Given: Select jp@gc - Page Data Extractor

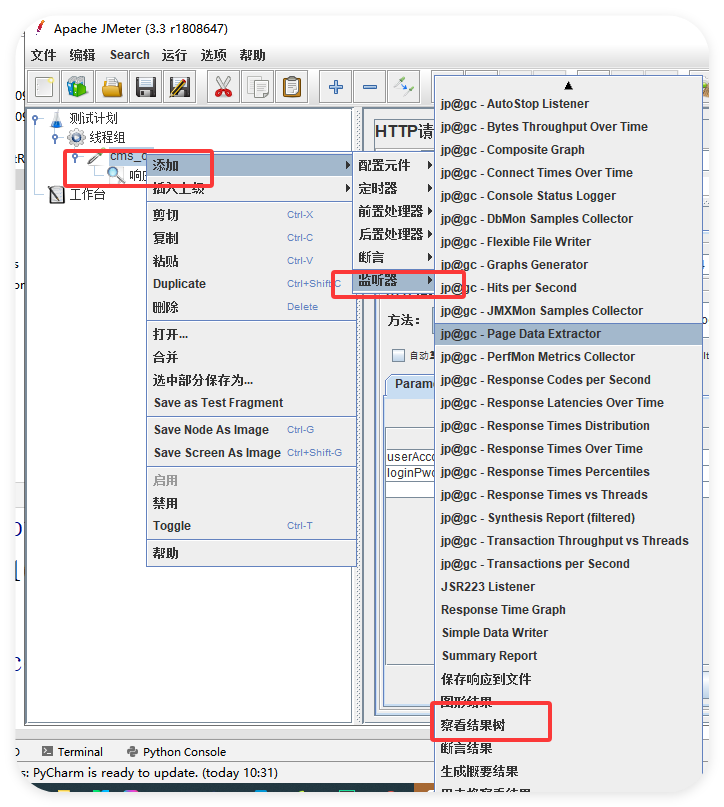Looking at the screenshot, I should (x=568, y=334).
